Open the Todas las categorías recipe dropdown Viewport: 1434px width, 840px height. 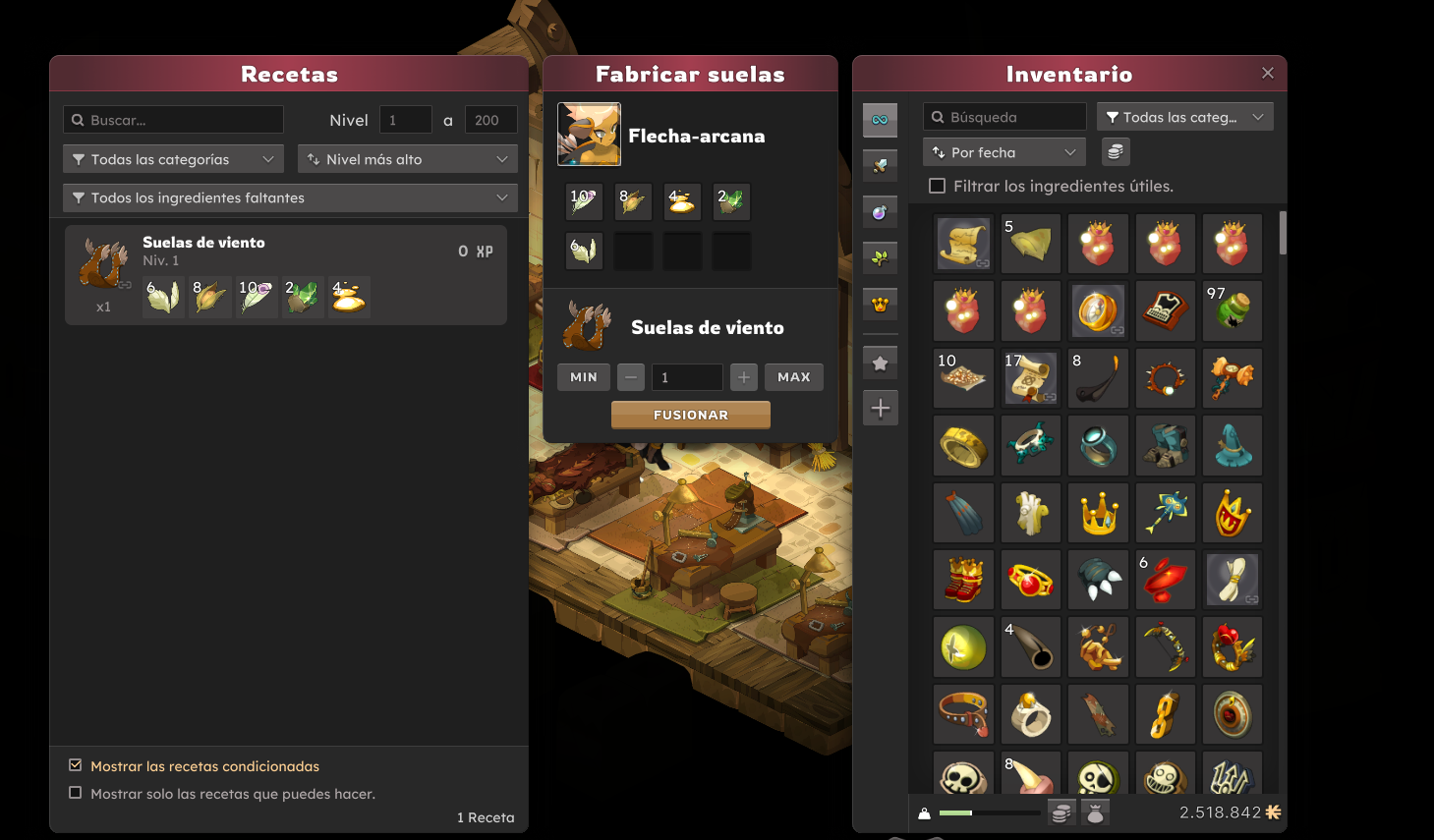pos(173,159)
